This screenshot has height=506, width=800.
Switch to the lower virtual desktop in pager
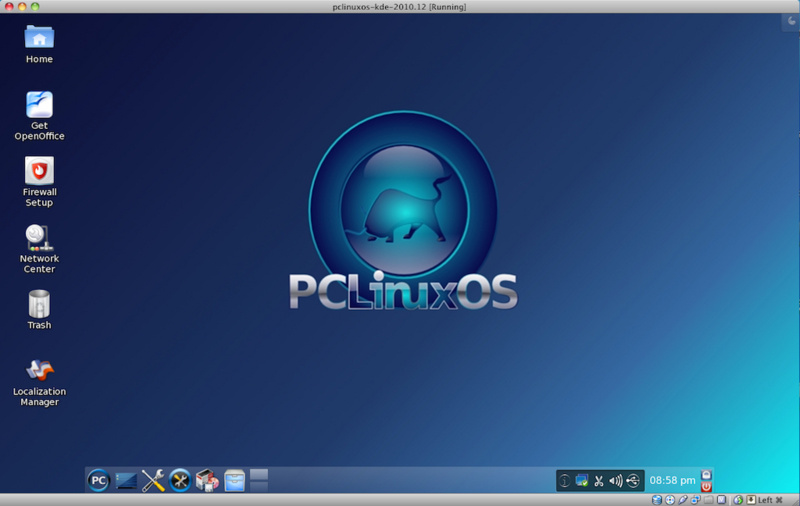259,487
